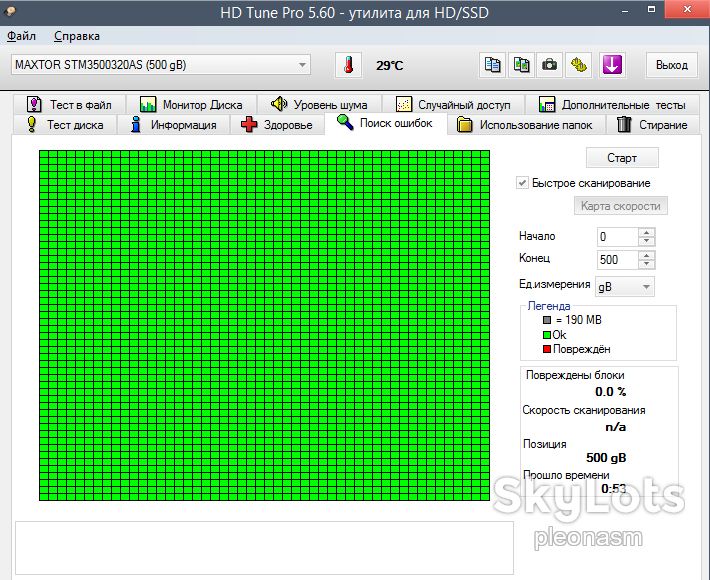Image resolution: width=710 pixels, height=580 pixels.
Task: Open the Справка menu
Action: coord(77,36)
